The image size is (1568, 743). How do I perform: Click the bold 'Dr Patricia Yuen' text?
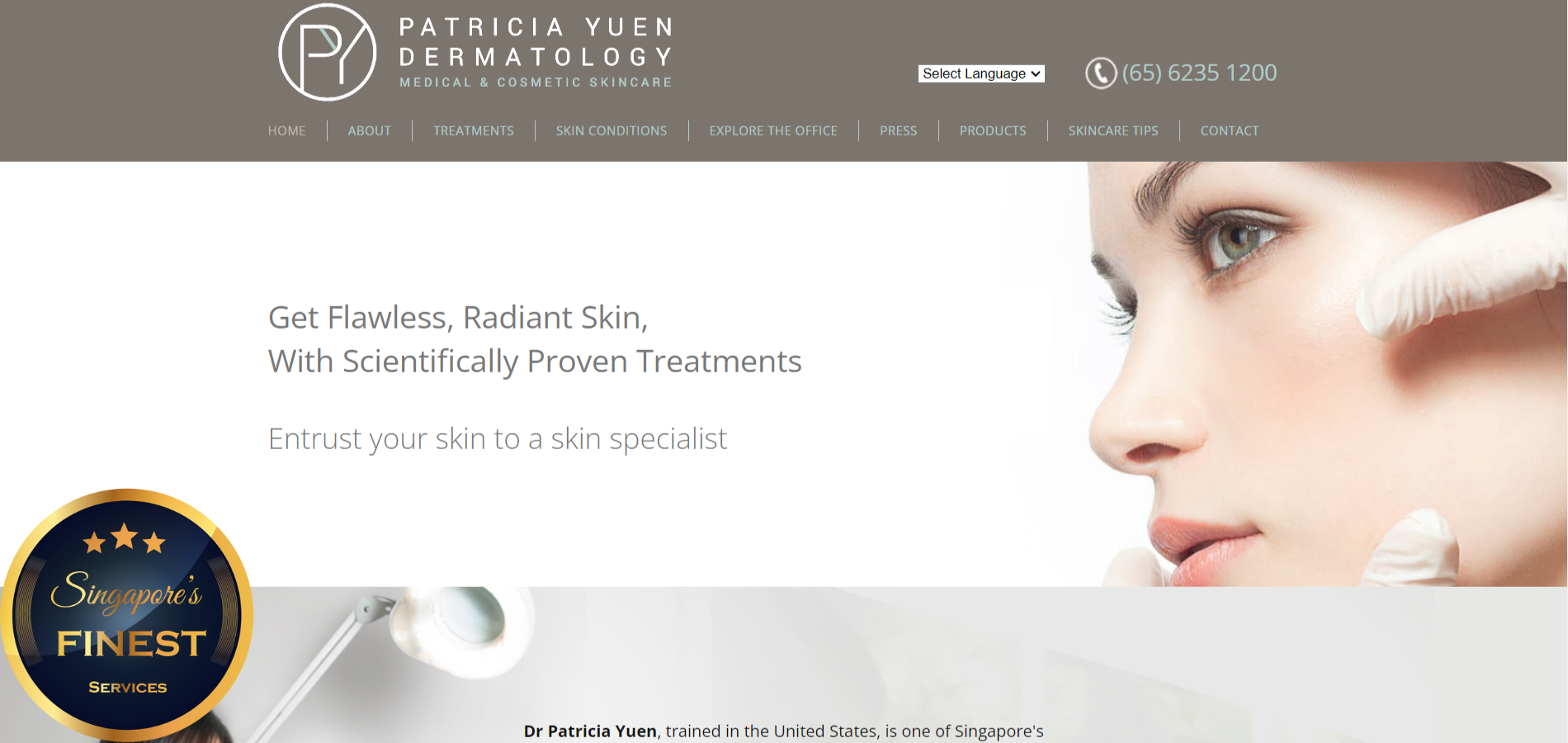coord(590,731)
